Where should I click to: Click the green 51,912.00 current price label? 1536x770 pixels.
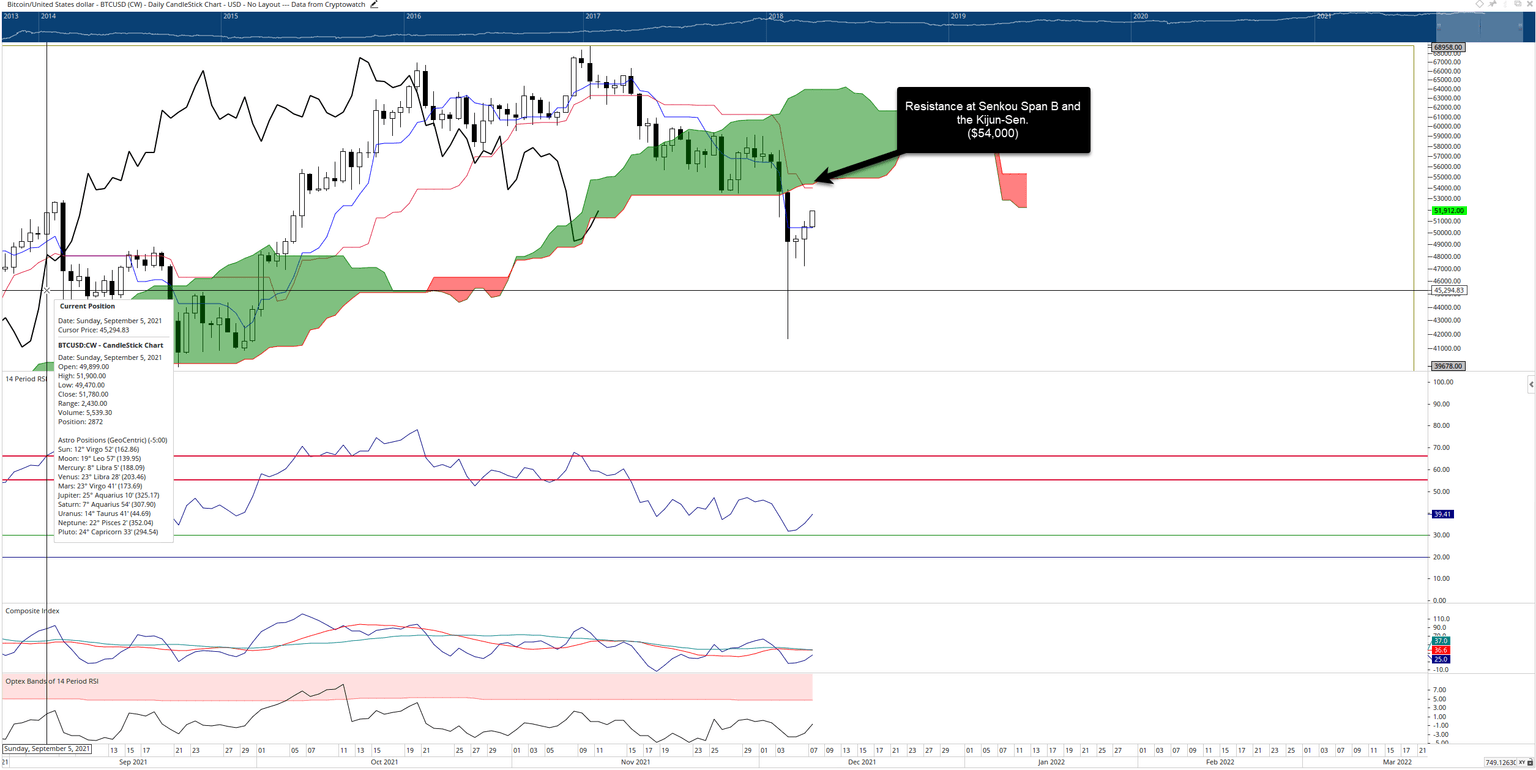1448,211
